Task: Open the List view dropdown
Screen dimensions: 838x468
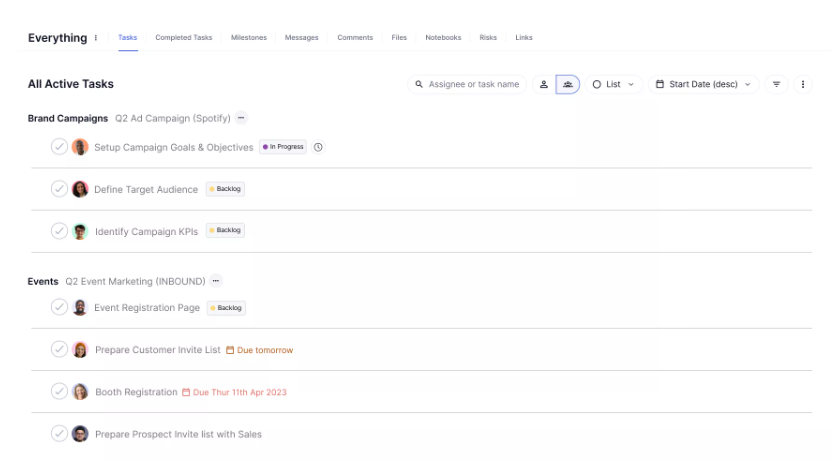Action: click(613, 85)
